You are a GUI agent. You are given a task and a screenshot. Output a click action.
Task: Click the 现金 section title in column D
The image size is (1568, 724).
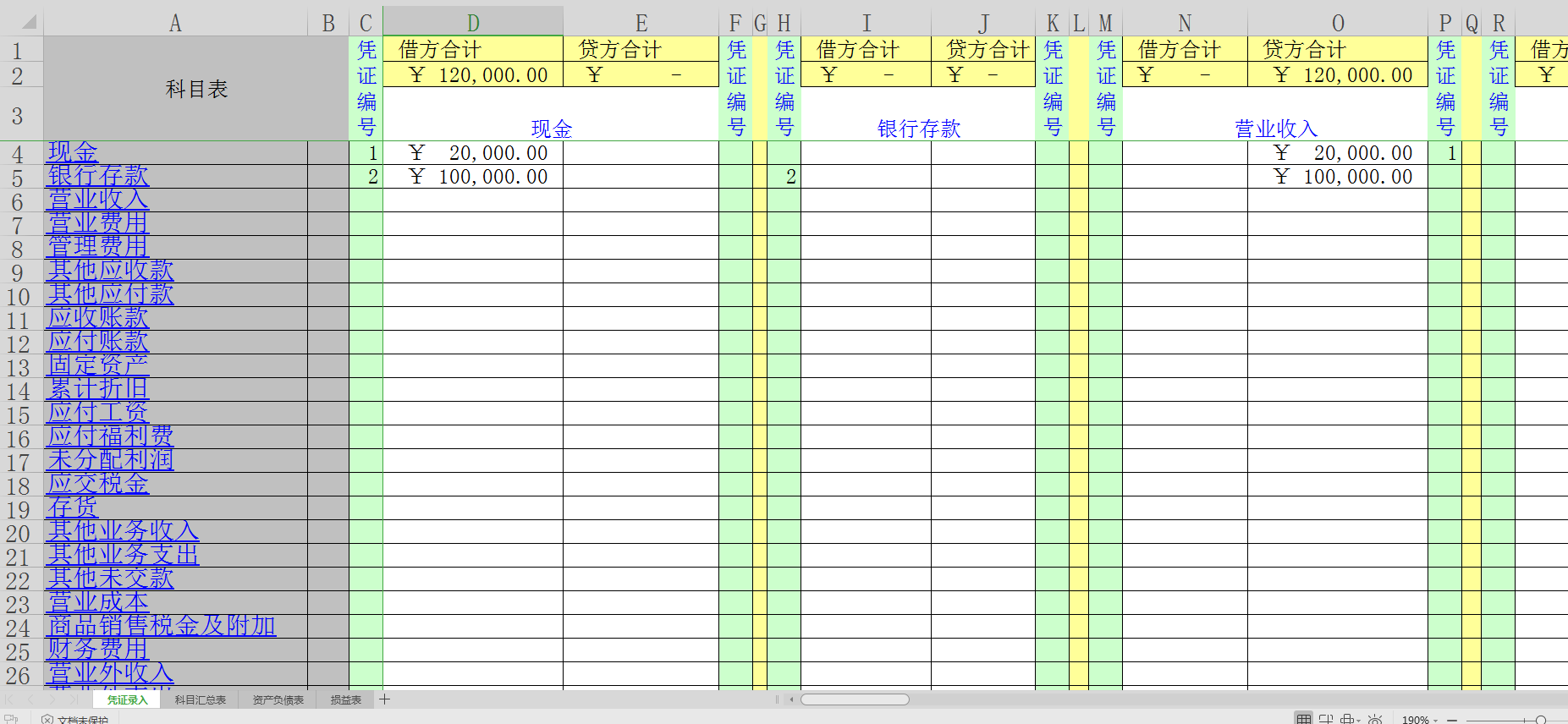click(x=551, y=115)
